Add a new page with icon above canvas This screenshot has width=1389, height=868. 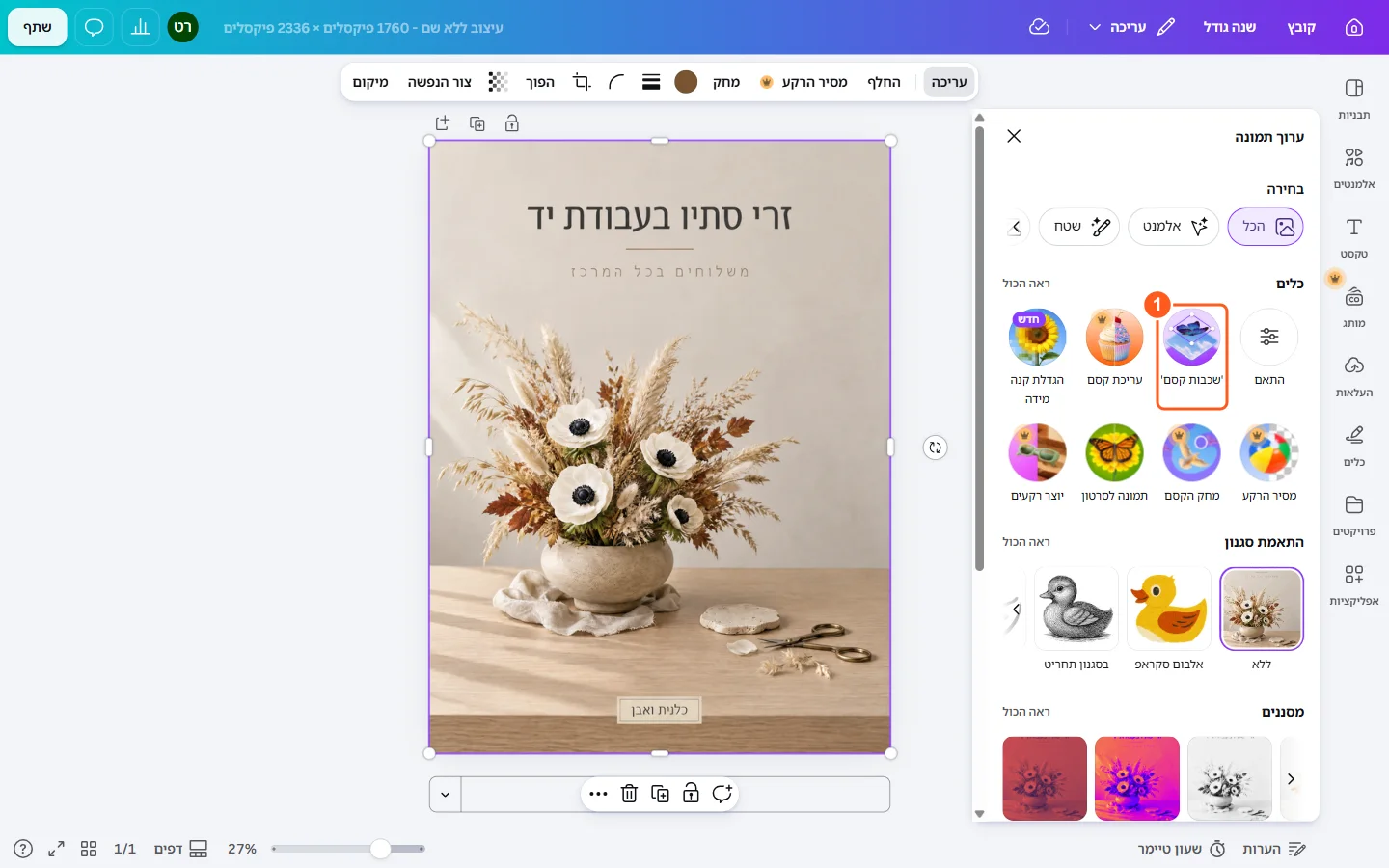point(443,123)
